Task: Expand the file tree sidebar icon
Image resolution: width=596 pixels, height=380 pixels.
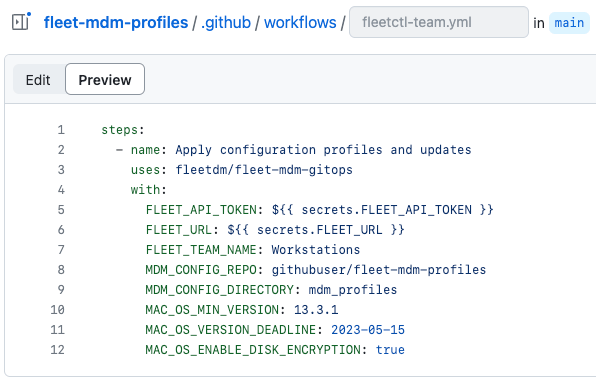Action: pos(21,22)
